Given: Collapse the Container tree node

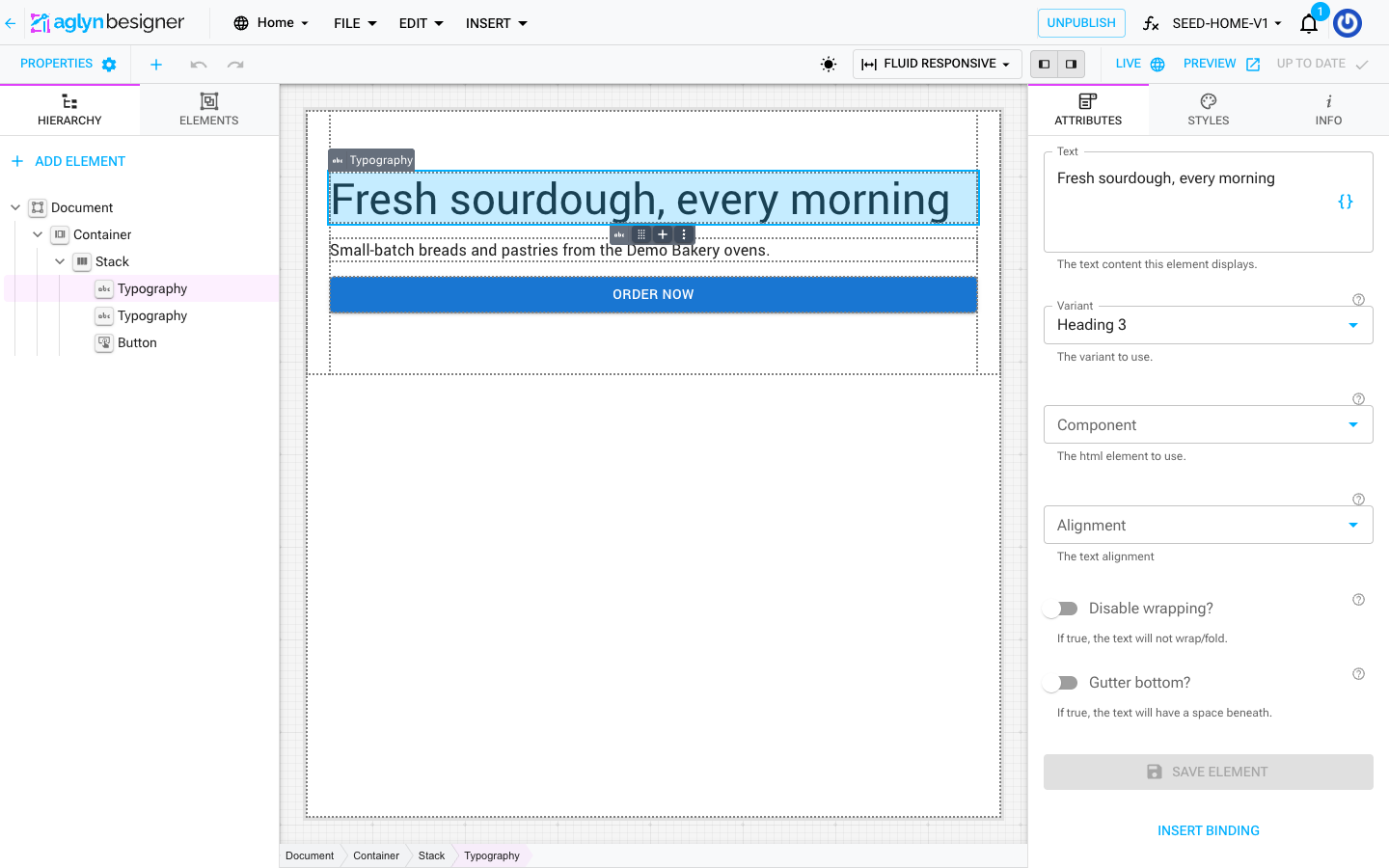Looking at the screenshot, I should click(38, 234).
